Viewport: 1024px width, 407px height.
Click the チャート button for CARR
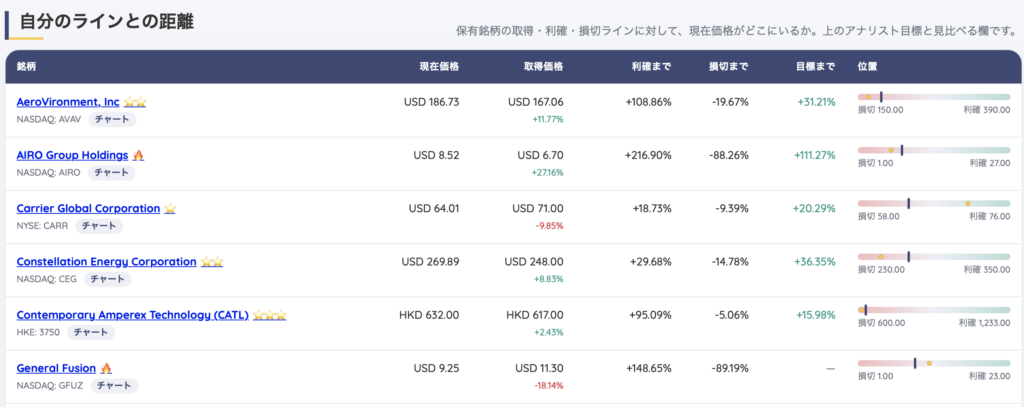99,226
